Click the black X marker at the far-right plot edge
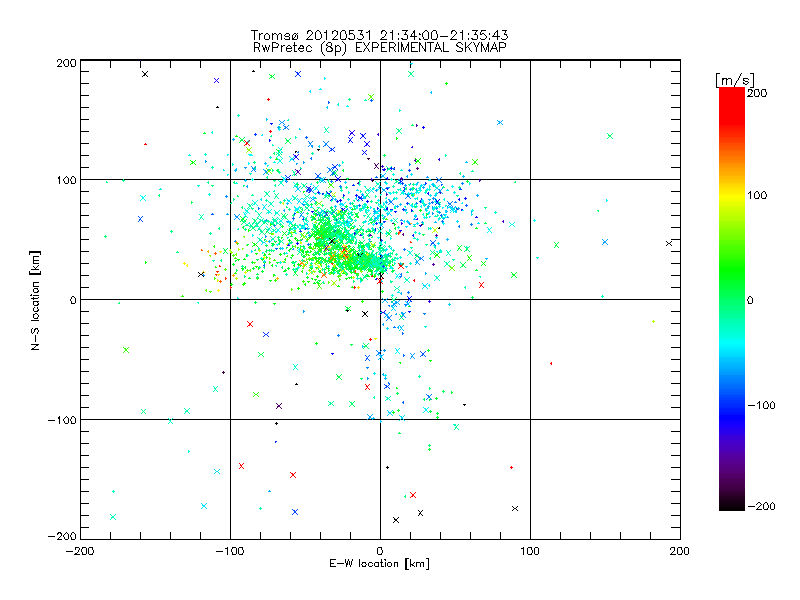The image size is (800, 600). point(669,243)
